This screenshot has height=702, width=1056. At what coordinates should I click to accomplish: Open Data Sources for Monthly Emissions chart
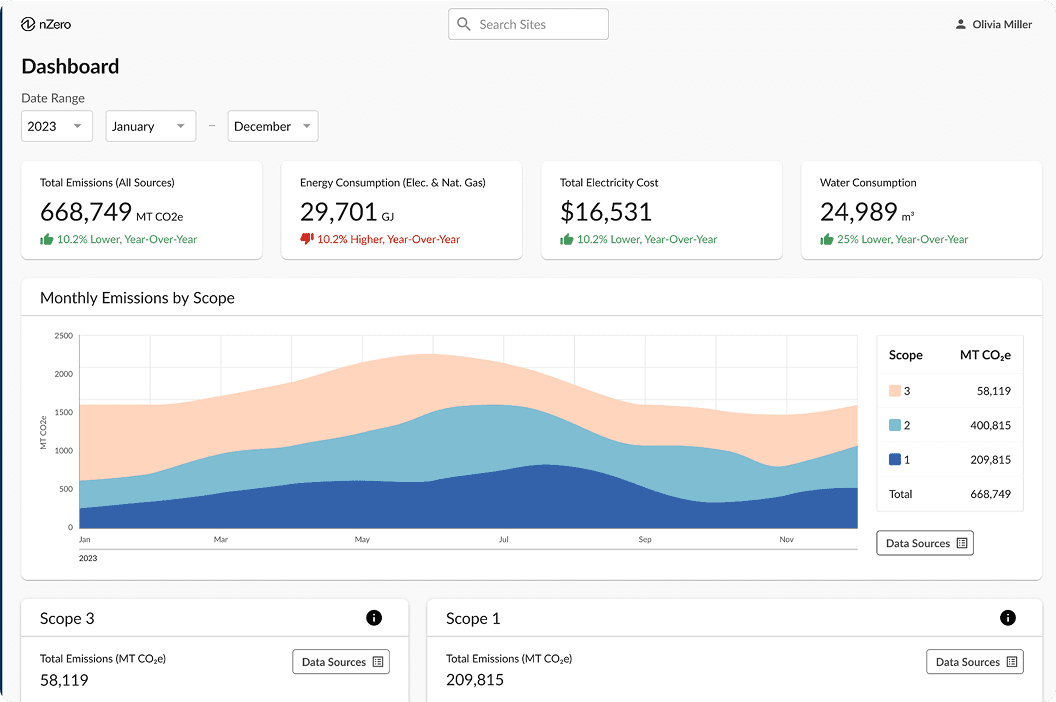tap(924, 543)
